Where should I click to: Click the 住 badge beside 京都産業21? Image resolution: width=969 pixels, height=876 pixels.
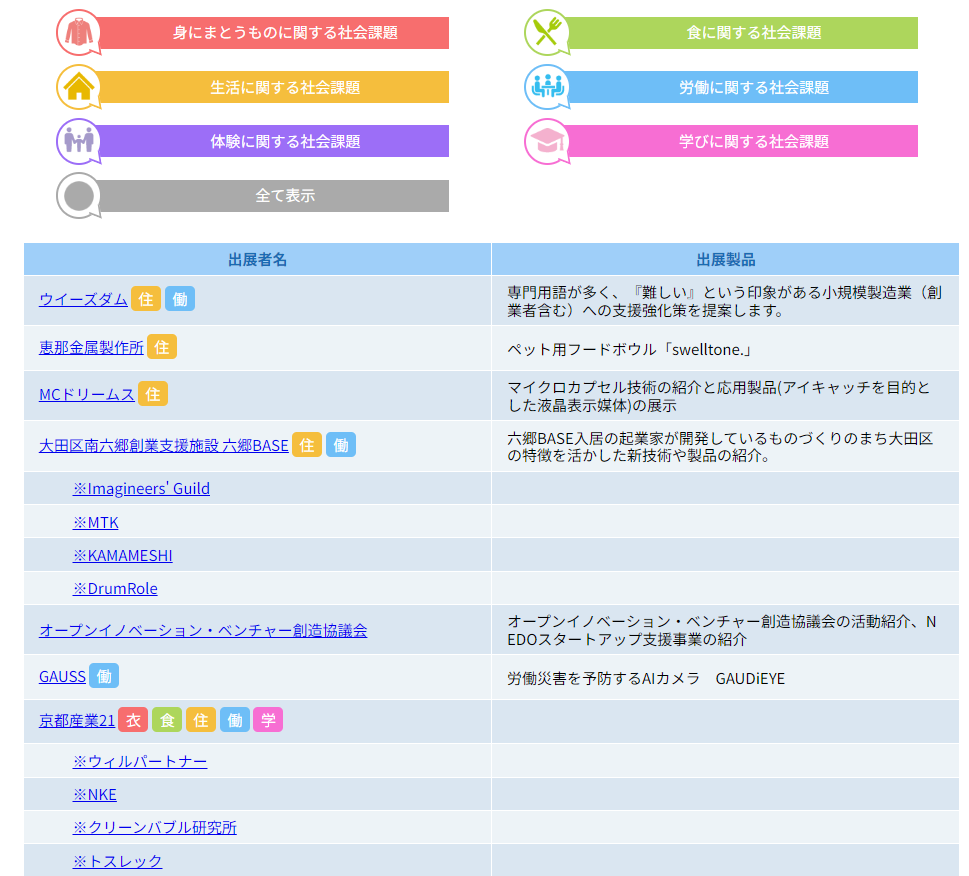201,720
